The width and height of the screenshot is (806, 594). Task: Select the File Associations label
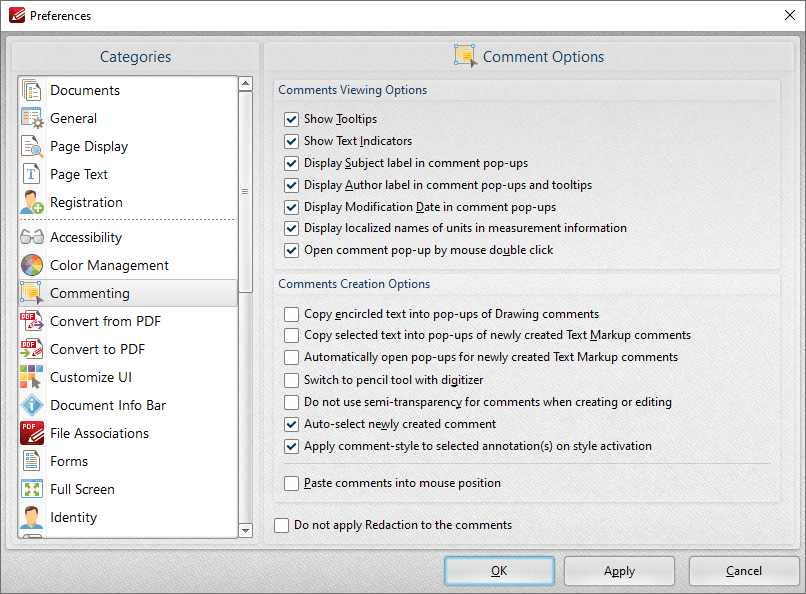[x=100, y=433]
